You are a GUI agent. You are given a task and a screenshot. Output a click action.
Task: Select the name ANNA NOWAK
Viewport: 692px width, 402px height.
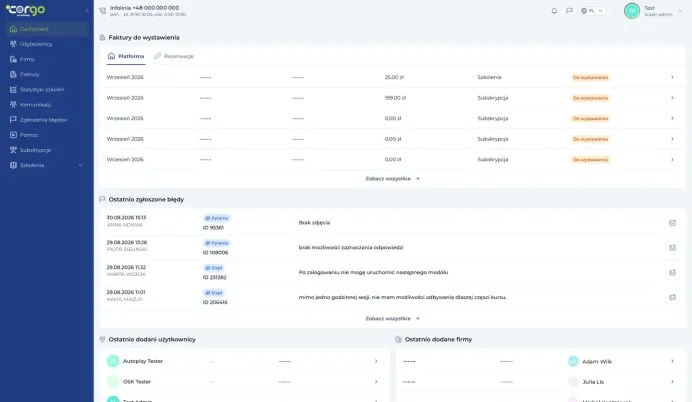pyautogui.click(x=125, y=225)
